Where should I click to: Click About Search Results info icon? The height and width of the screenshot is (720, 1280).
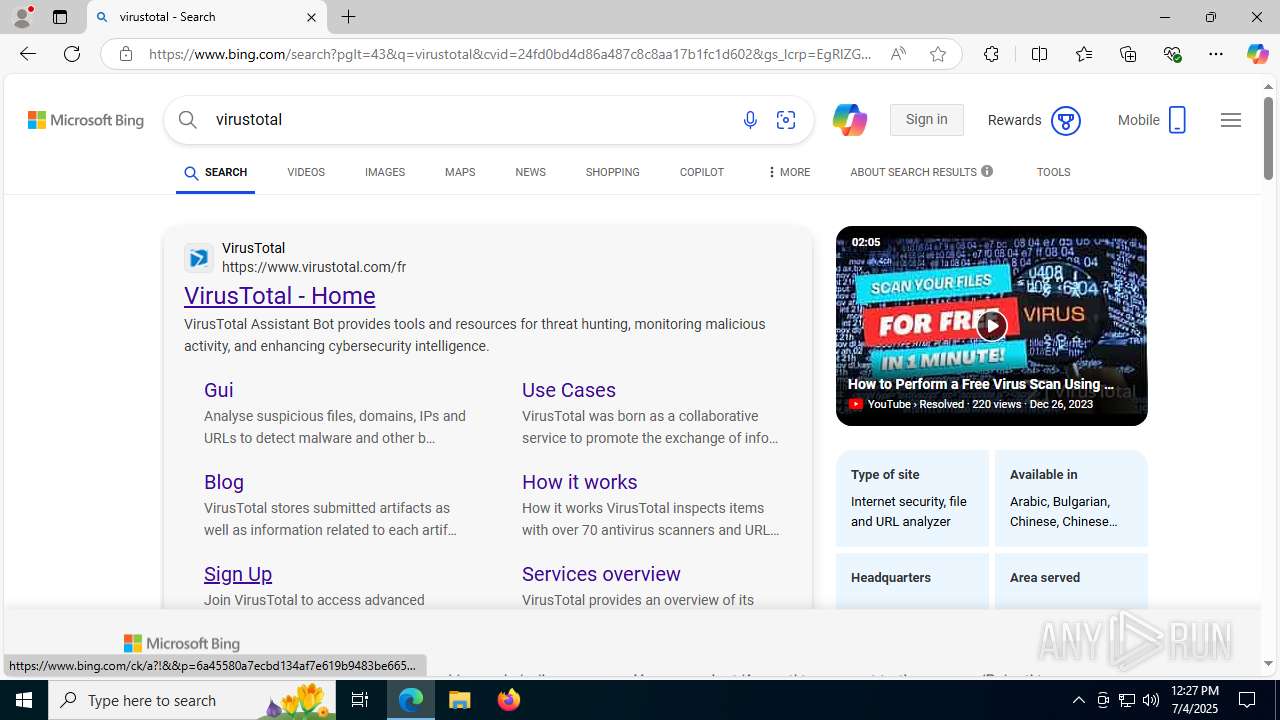tap(987, 171)
